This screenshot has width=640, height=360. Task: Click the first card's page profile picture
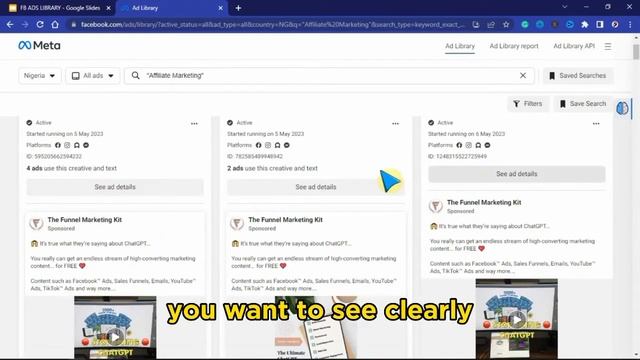(36, 223)
